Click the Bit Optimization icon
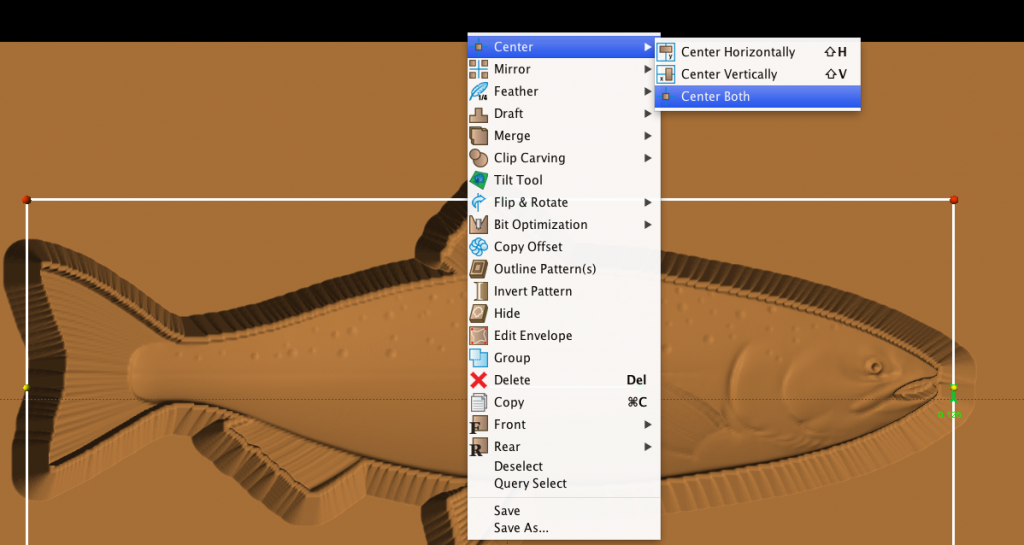The width and height of the screenshot is (1024, 545). (x=479, y=225)
